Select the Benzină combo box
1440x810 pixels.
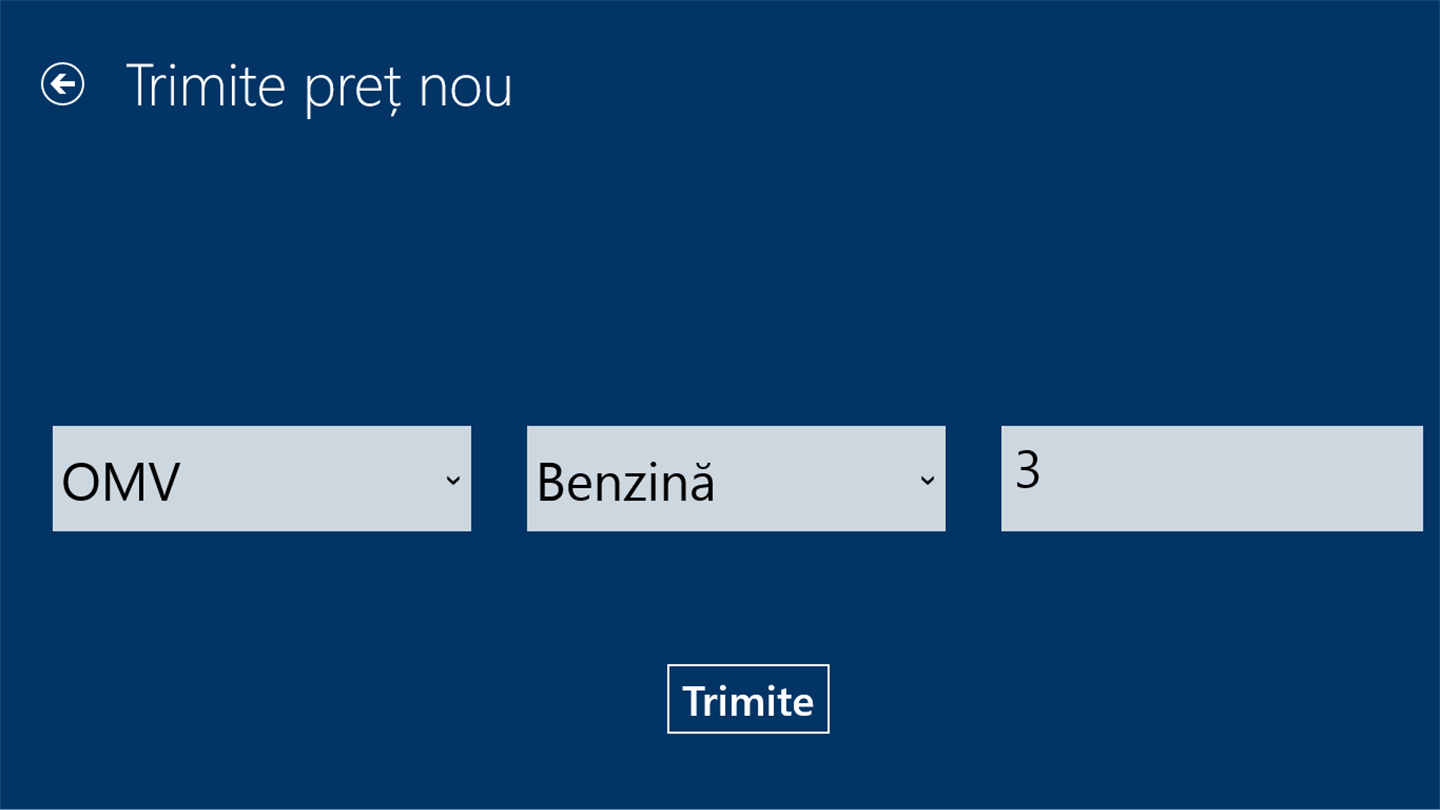(x=735, y=479)
